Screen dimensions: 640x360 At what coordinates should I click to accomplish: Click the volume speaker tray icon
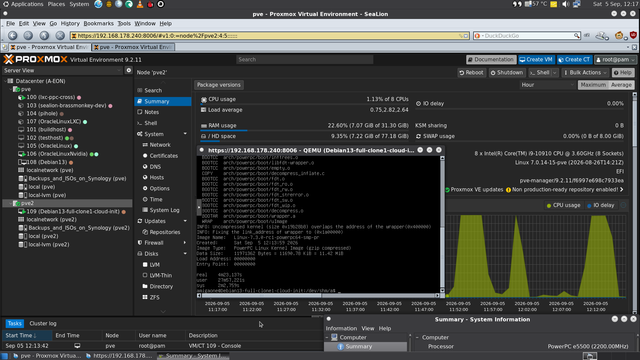(x=565, y=4)
